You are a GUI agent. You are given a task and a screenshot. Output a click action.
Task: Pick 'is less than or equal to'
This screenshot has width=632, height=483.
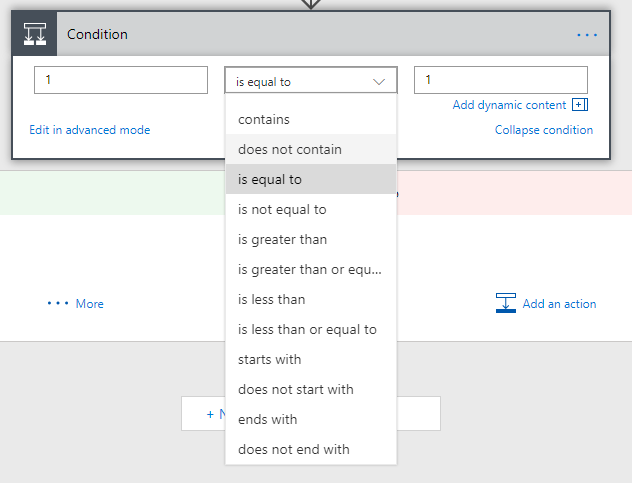pyautogui.click(x=311, y=329)
